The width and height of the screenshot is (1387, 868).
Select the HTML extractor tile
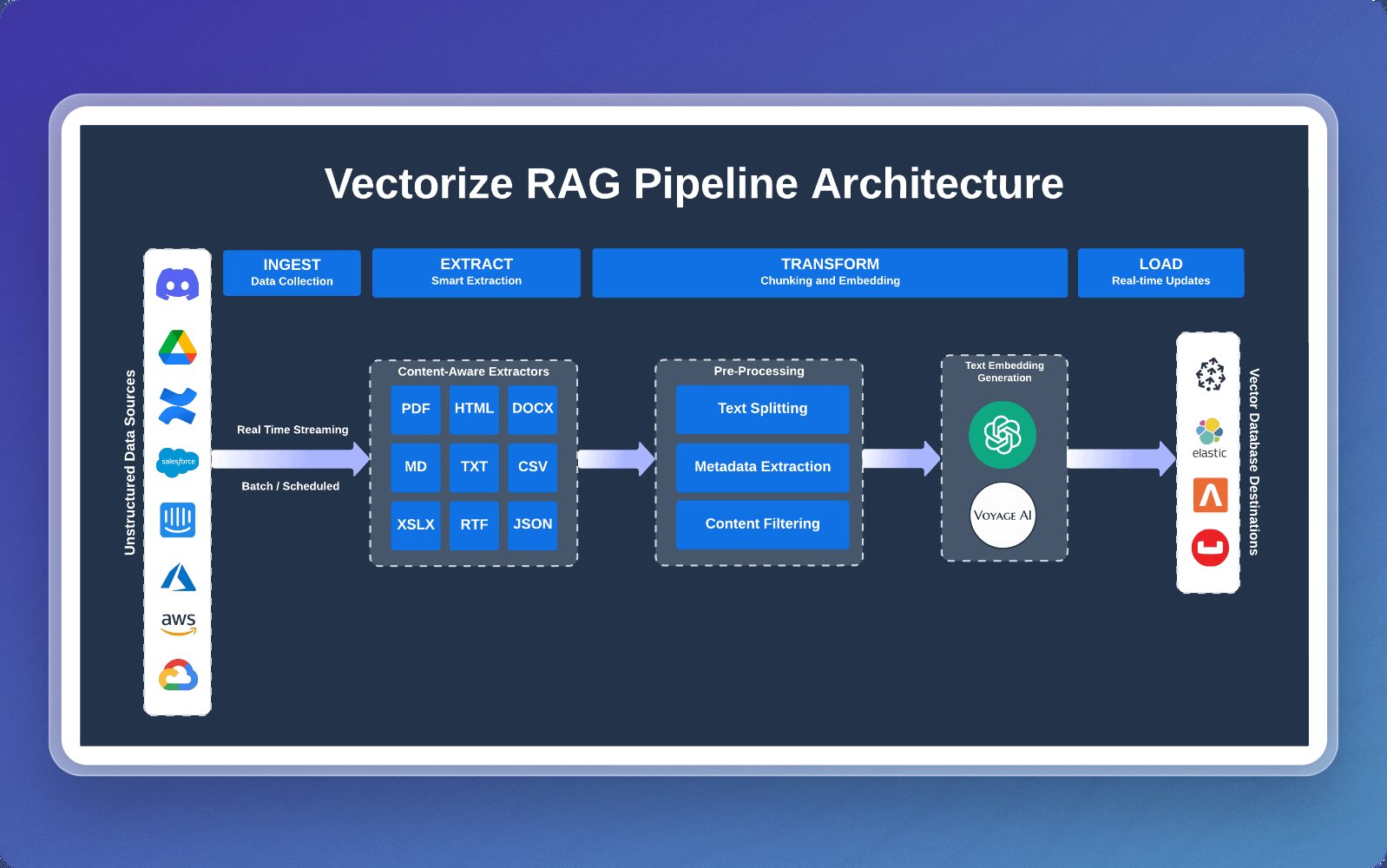click(x=474, y=409)
